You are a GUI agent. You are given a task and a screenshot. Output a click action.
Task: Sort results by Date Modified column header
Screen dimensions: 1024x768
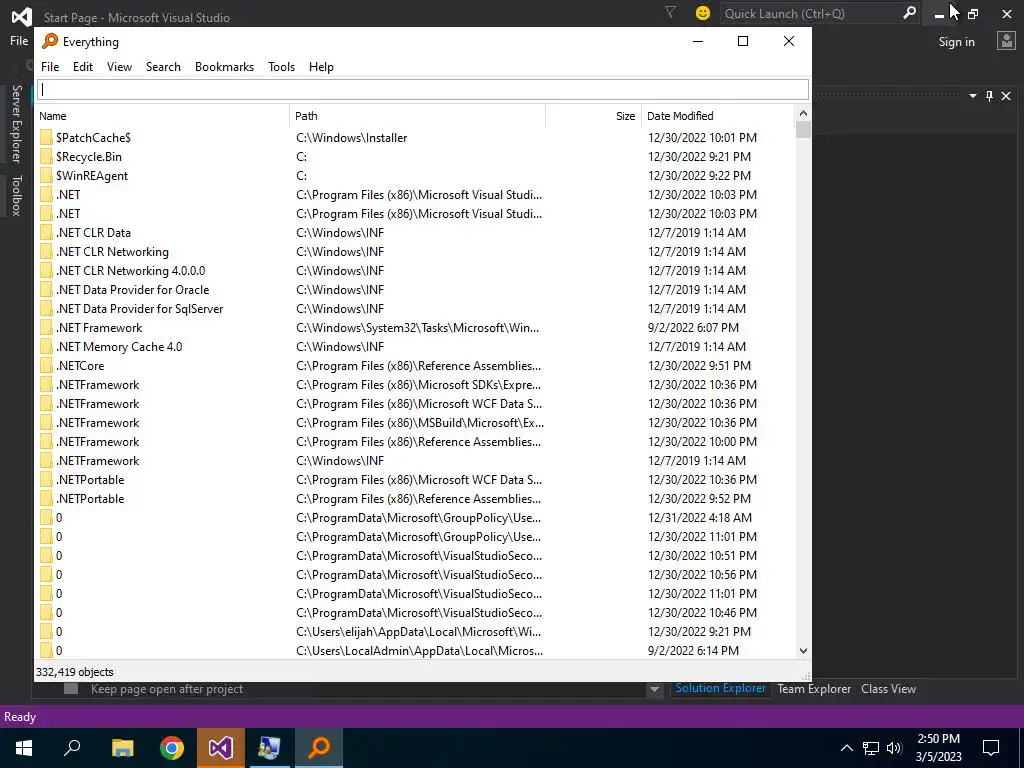pos(718,116)
